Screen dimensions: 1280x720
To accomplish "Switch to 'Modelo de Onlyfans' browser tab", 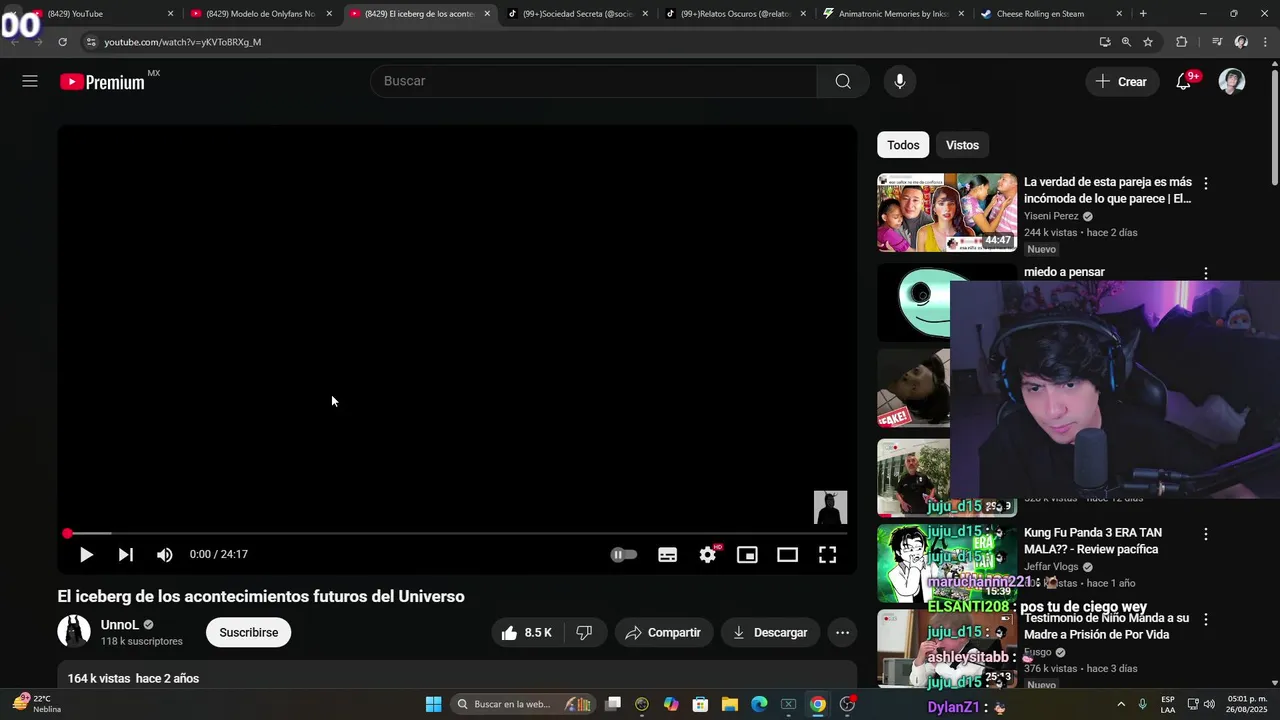I will tap(260, 14).
